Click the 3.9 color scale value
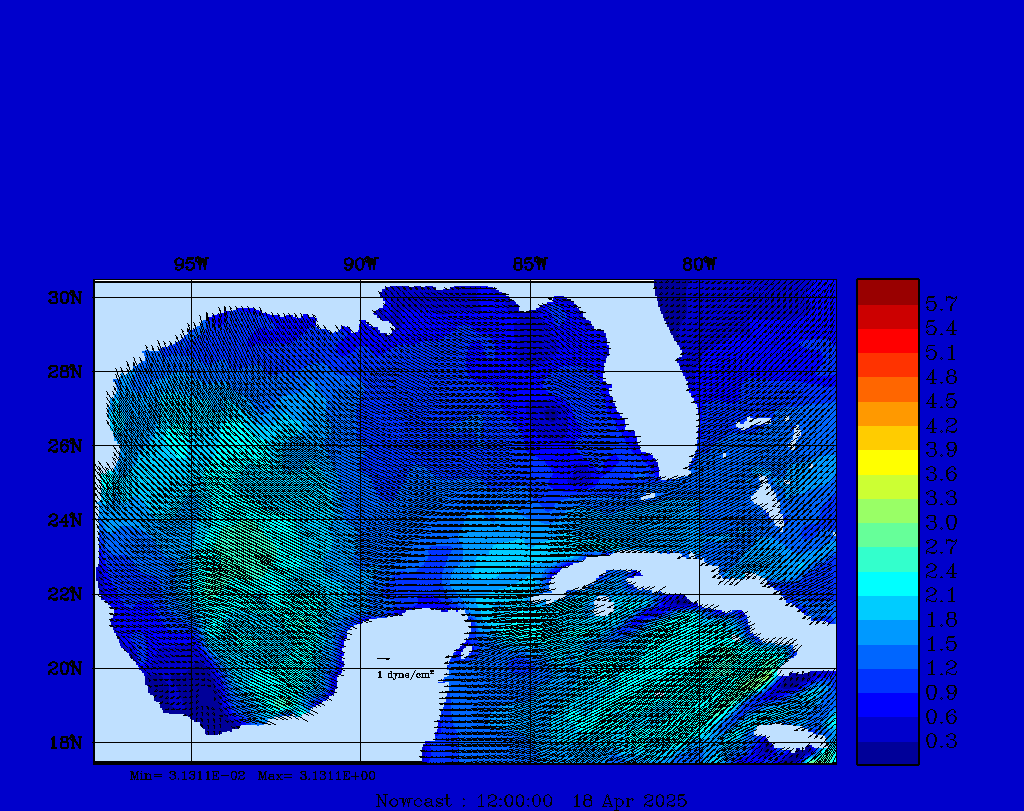 point(941,449)
